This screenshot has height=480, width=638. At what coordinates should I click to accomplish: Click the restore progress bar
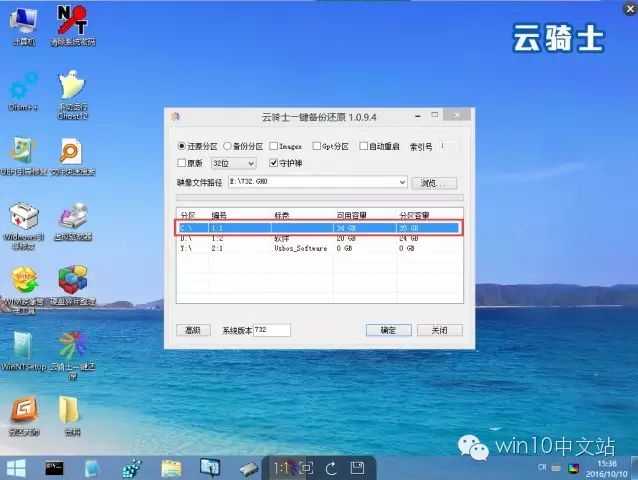(x=319, y=197)
